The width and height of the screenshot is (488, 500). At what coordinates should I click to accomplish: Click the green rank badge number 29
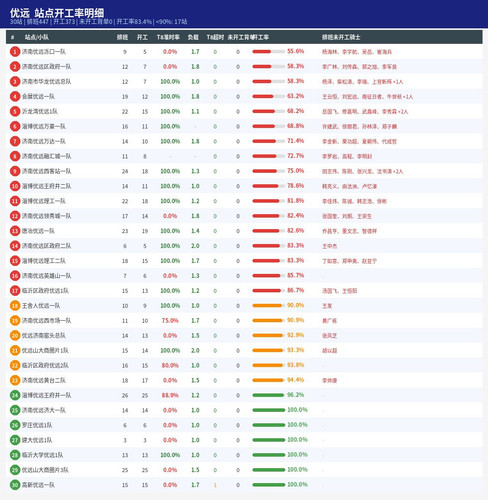15,470
